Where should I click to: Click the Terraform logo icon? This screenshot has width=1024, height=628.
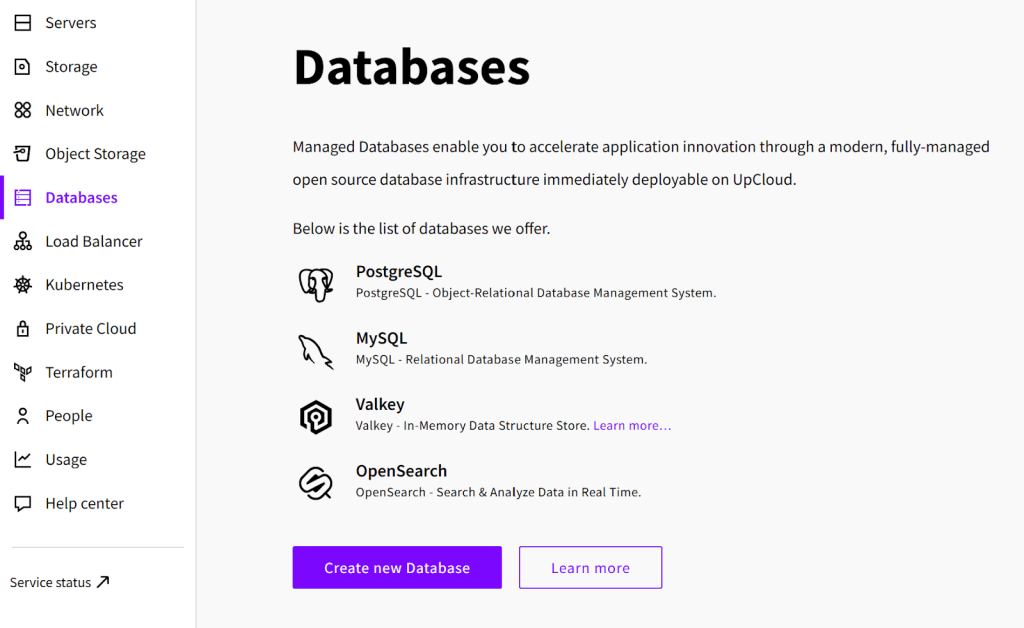(23, 372)
